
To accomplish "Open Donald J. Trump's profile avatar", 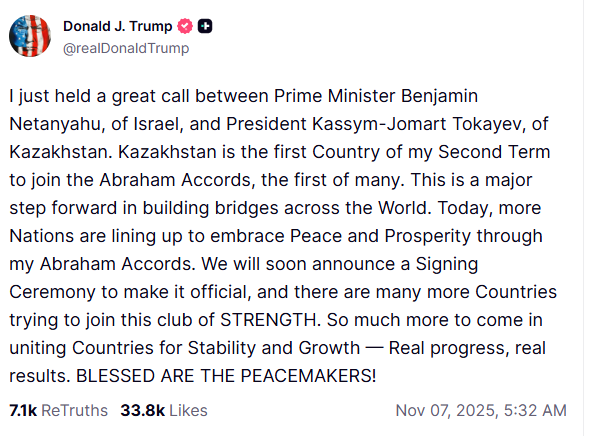I will coord(30,36).
